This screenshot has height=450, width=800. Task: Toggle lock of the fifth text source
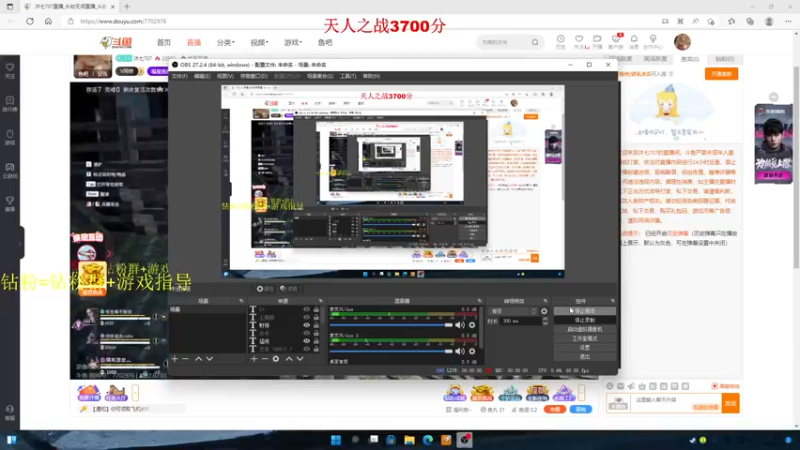point(316,341)
